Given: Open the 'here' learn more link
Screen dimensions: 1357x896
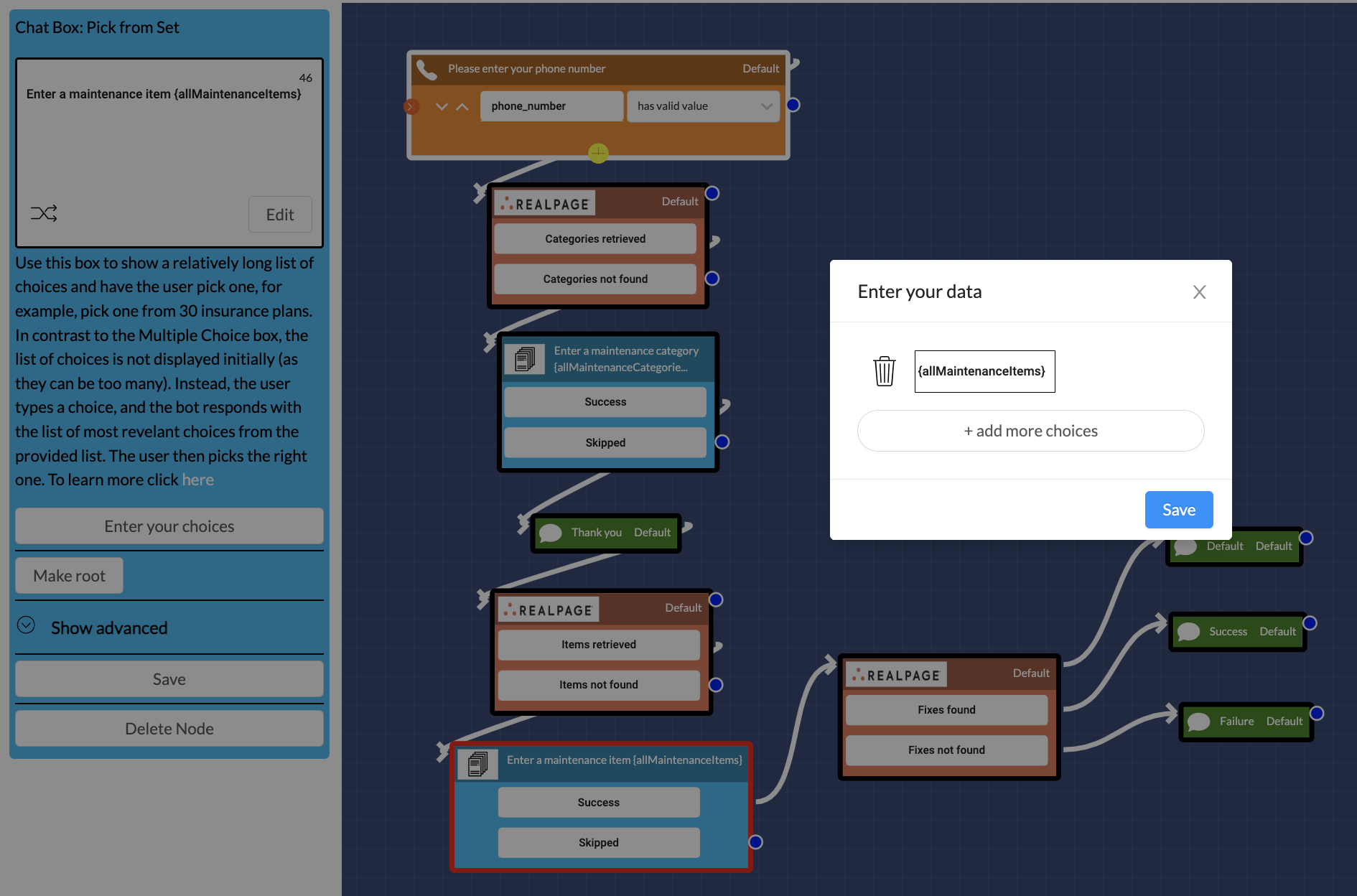Looking at the screenshot, I should (198, 479).
